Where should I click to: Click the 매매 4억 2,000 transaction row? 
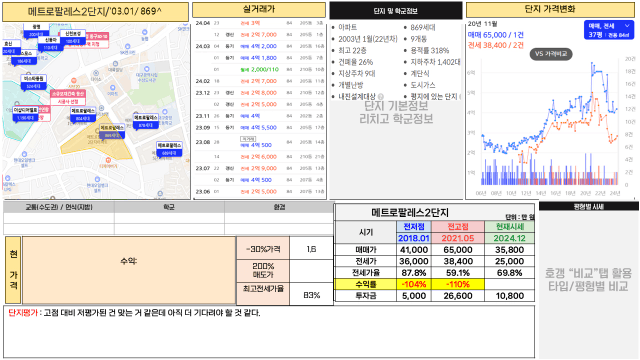pyautogui.click(x=260, y=46)
